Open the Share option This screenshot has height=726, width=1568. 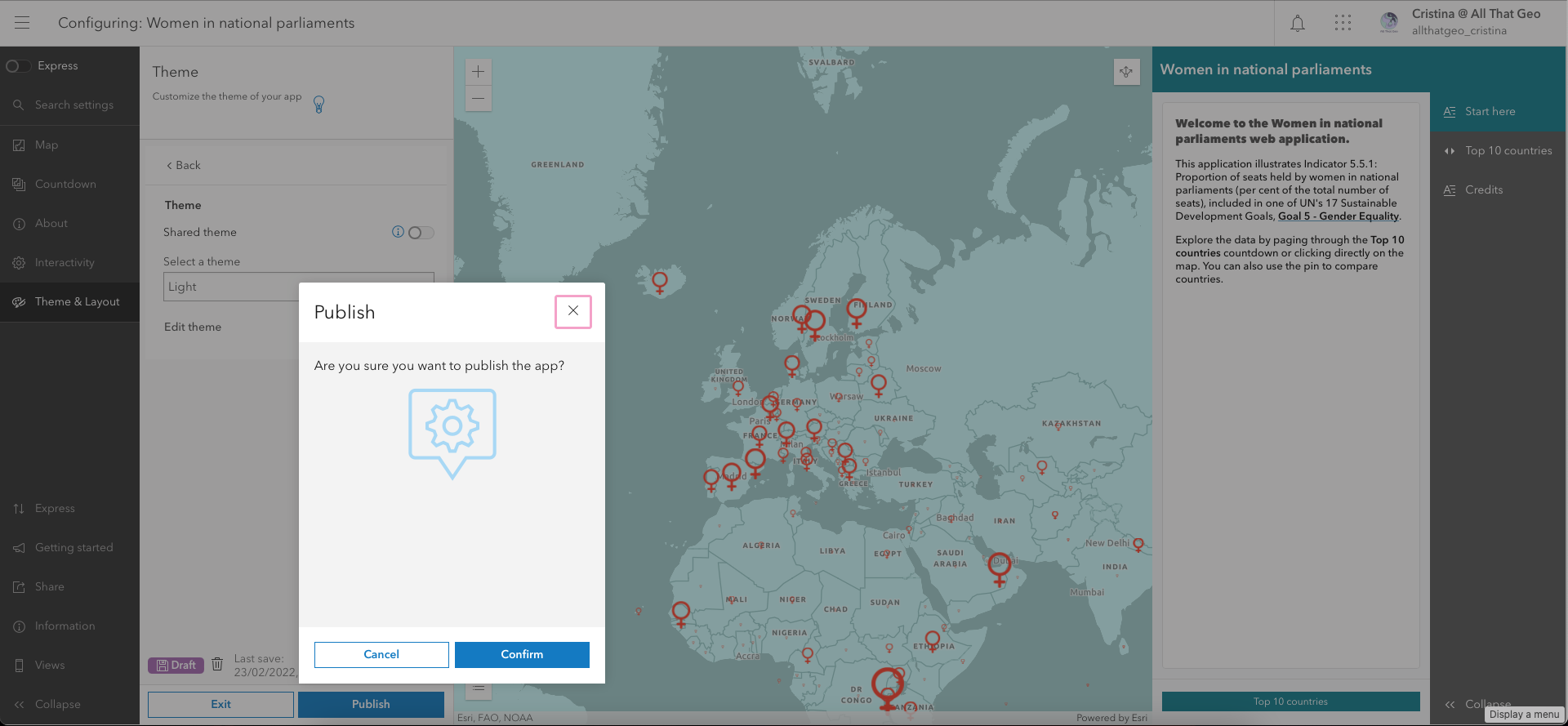(69, 586)
